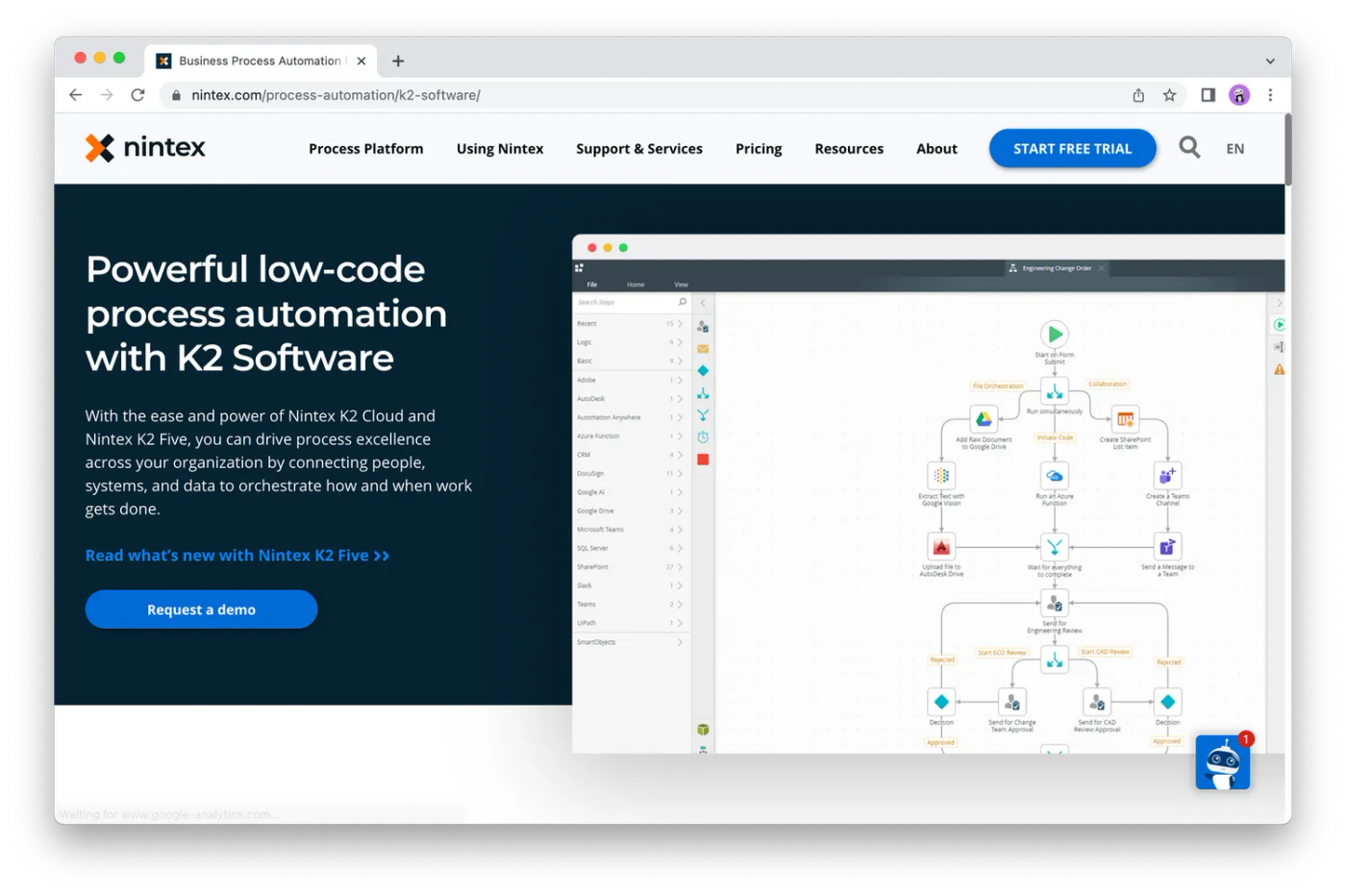Bookmark this page with star icon
The width and height of the screenshot is (1346, 896).
pyautogui.click(x=1169, y=95)
